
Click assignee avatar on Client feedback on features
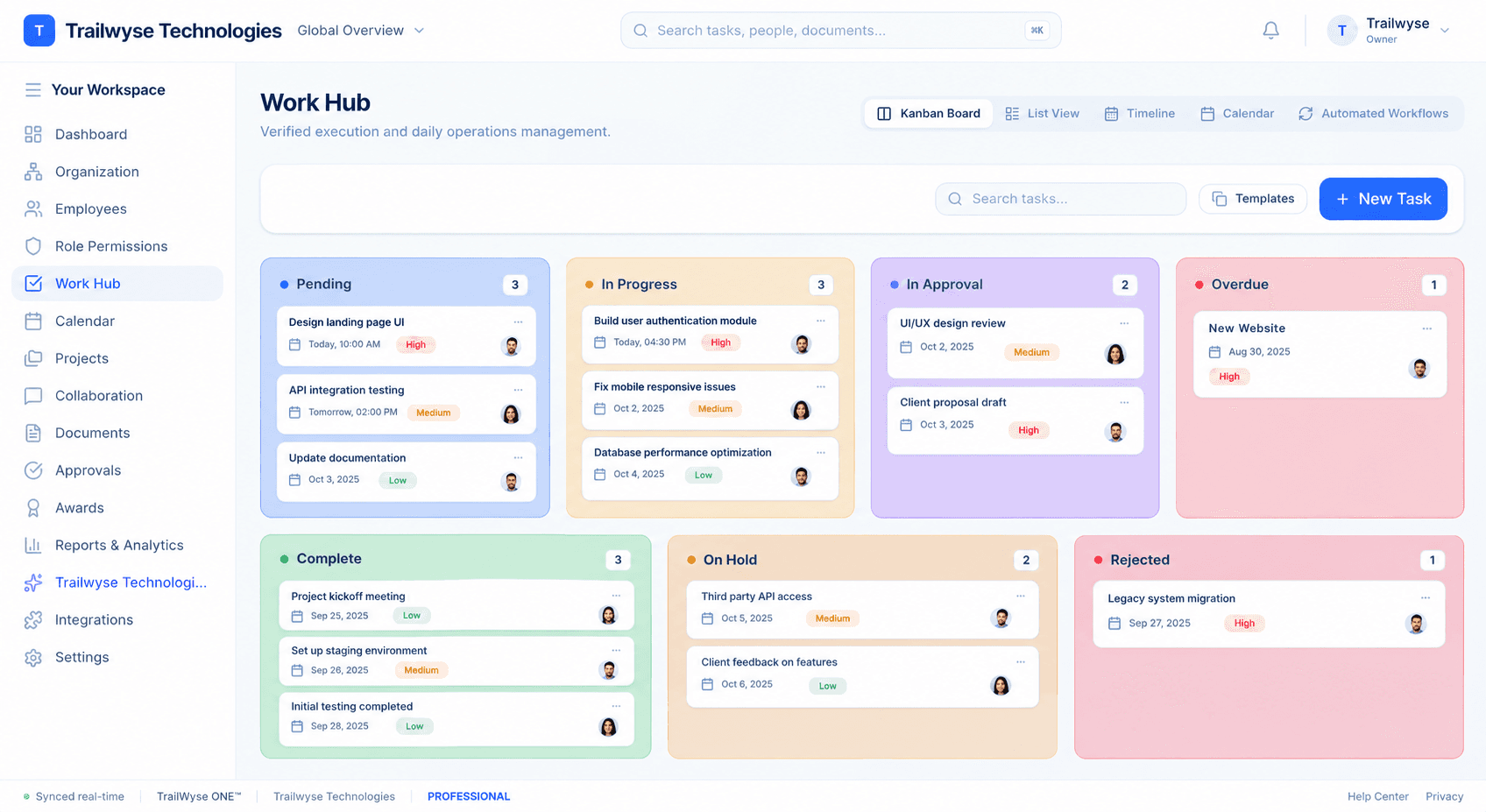click(1001, 686)
